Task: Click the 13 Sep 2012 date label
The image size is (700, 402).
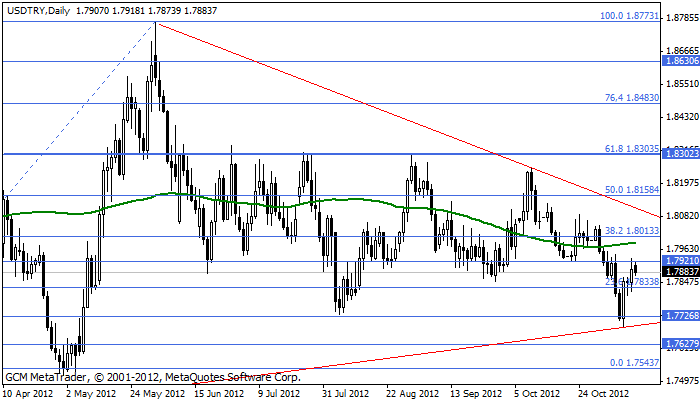Action: 476,394
